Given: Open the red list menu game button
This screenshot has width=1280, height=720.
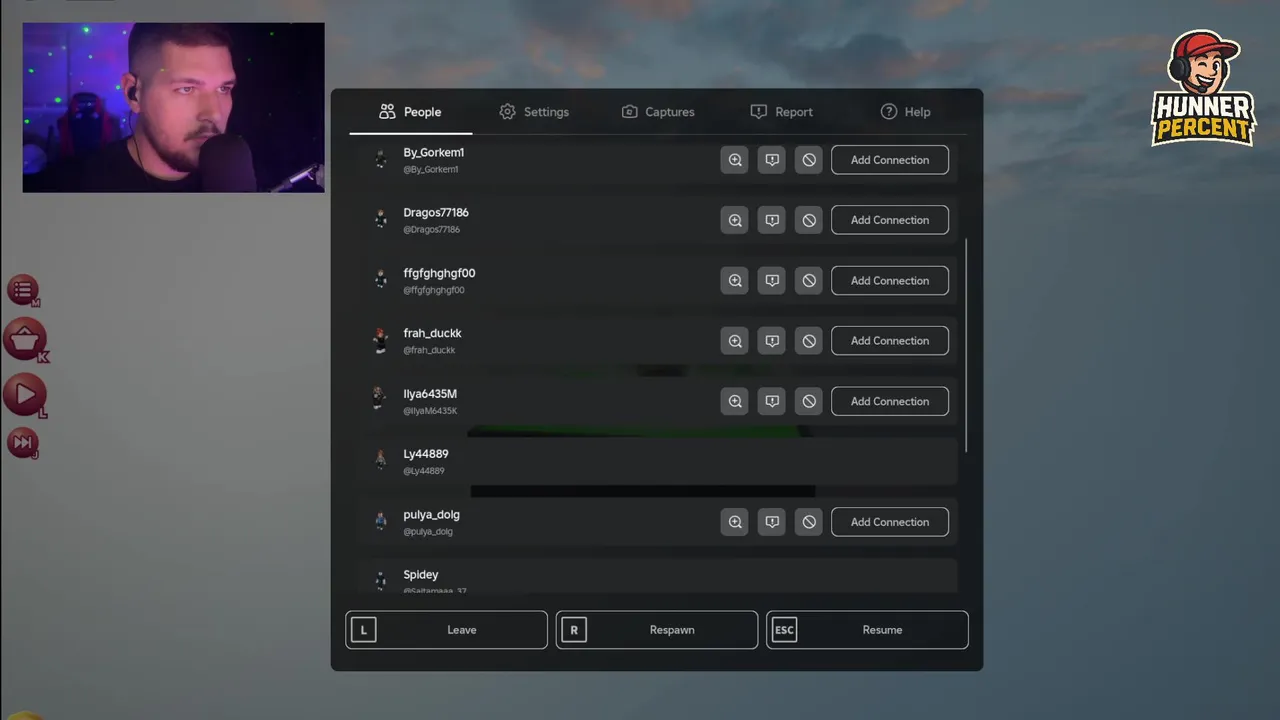Looking at the screenshot, I should (x=22, y=290).
